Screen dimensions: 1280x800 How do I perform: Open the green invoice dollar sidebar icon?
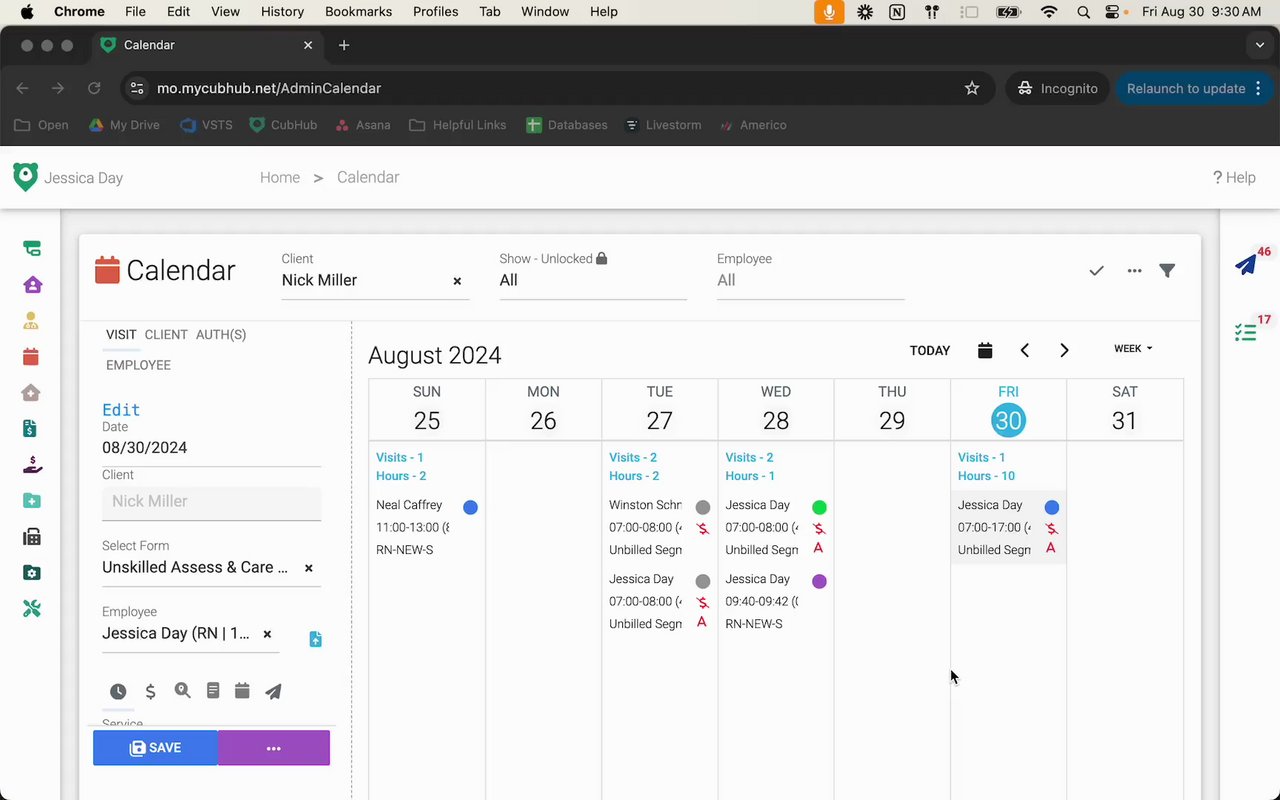tap(30, 429)
